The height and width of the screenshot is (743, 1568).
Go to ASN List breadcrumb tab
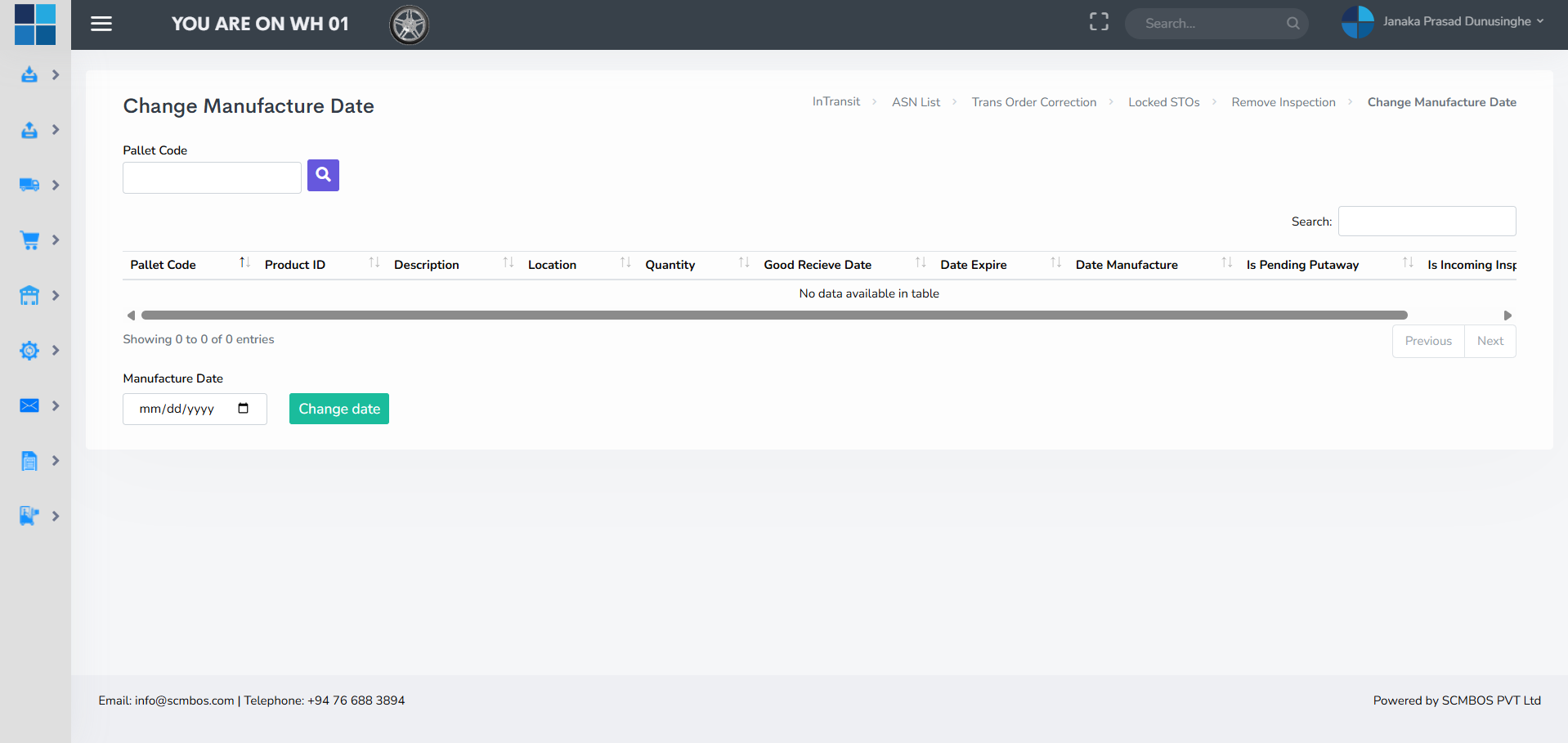pyautogui.click(x=916, y=102)
